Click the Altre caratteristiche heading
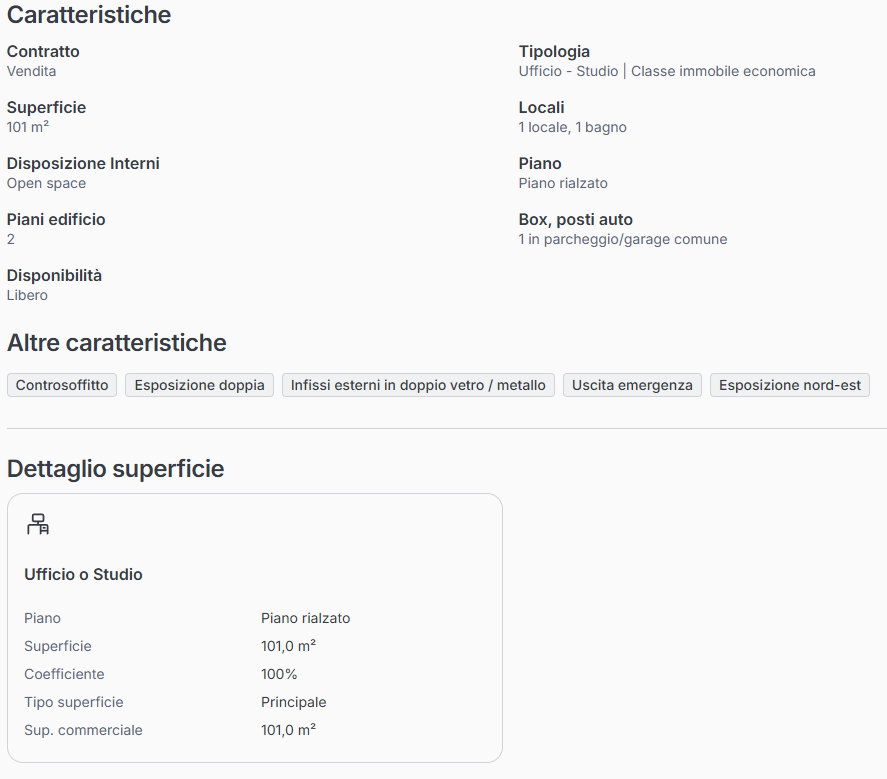Screen dimensions: 887x779 117,343
